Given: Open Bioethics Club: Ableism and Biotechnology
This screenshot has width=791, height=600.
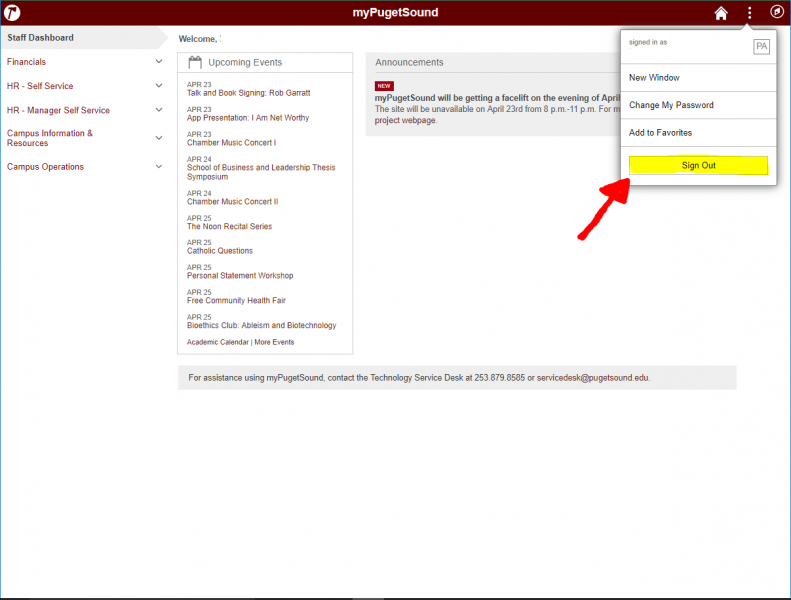Looking at the screenshot, I should pyautogui.click(x=261, y=325).
